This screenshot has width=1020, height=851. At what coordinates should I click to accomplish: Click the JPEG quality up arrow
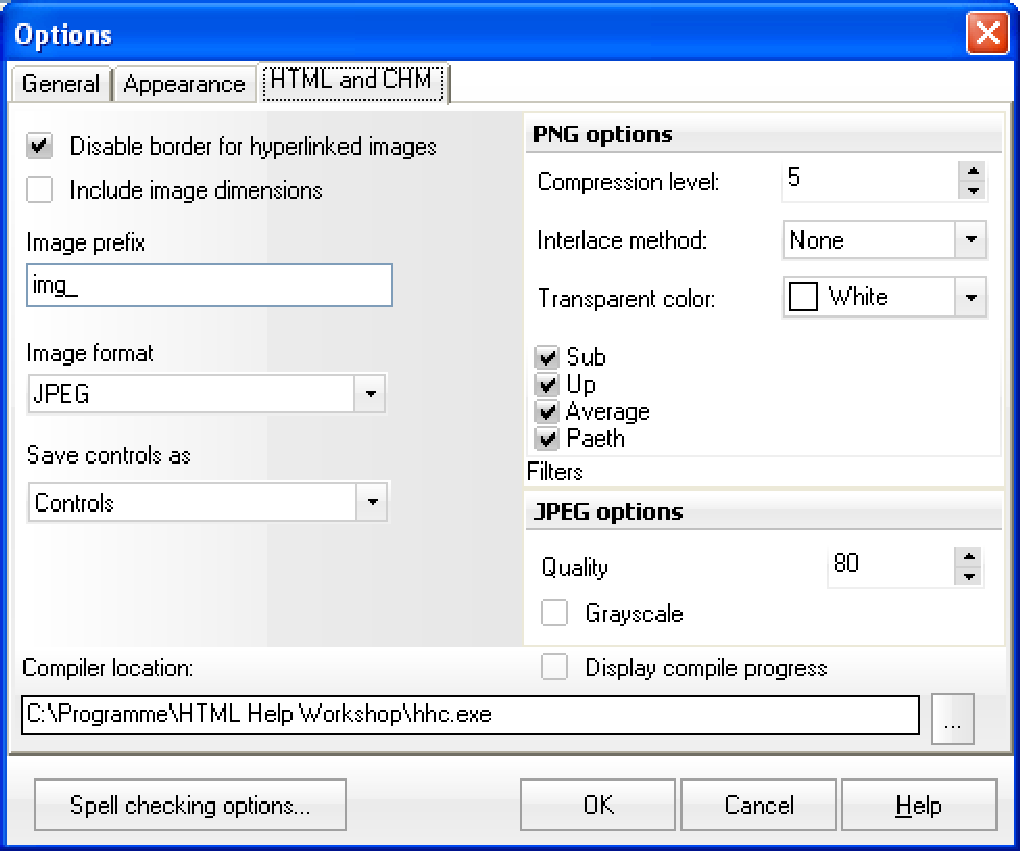click(968, 557)
